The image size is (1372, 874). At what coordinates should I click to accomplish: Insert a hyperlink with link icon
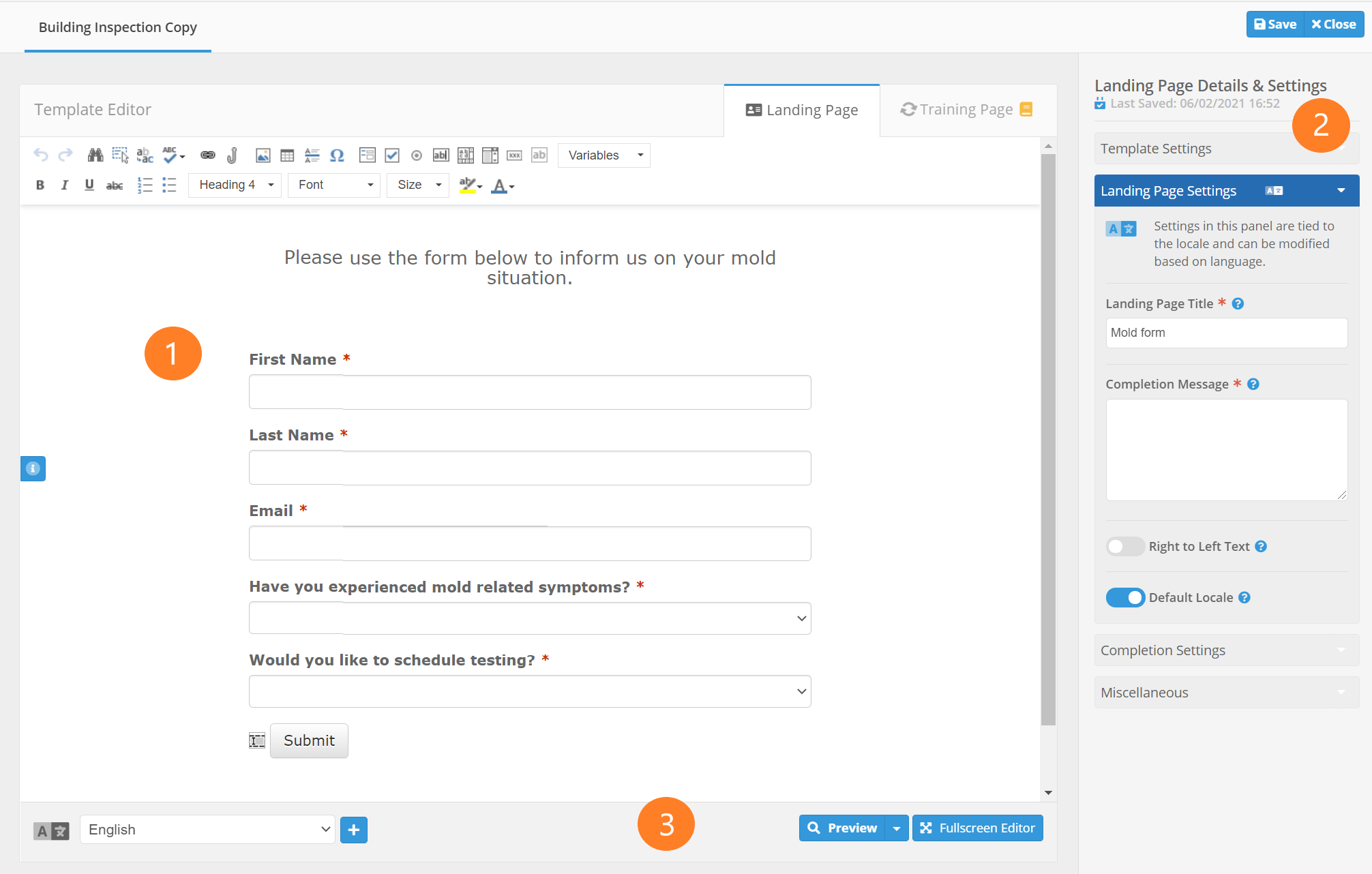[x=208, y=155]
